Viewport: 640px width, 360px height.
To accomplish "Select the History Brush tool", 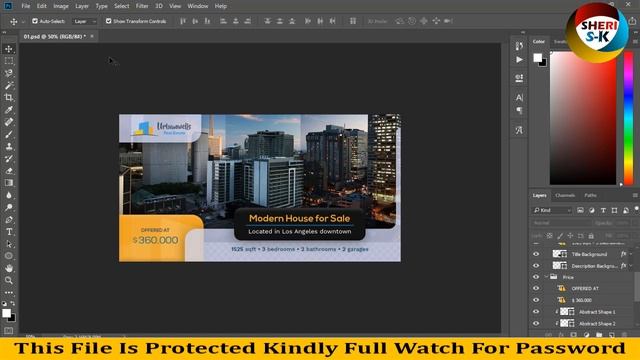I will (9, 158).
